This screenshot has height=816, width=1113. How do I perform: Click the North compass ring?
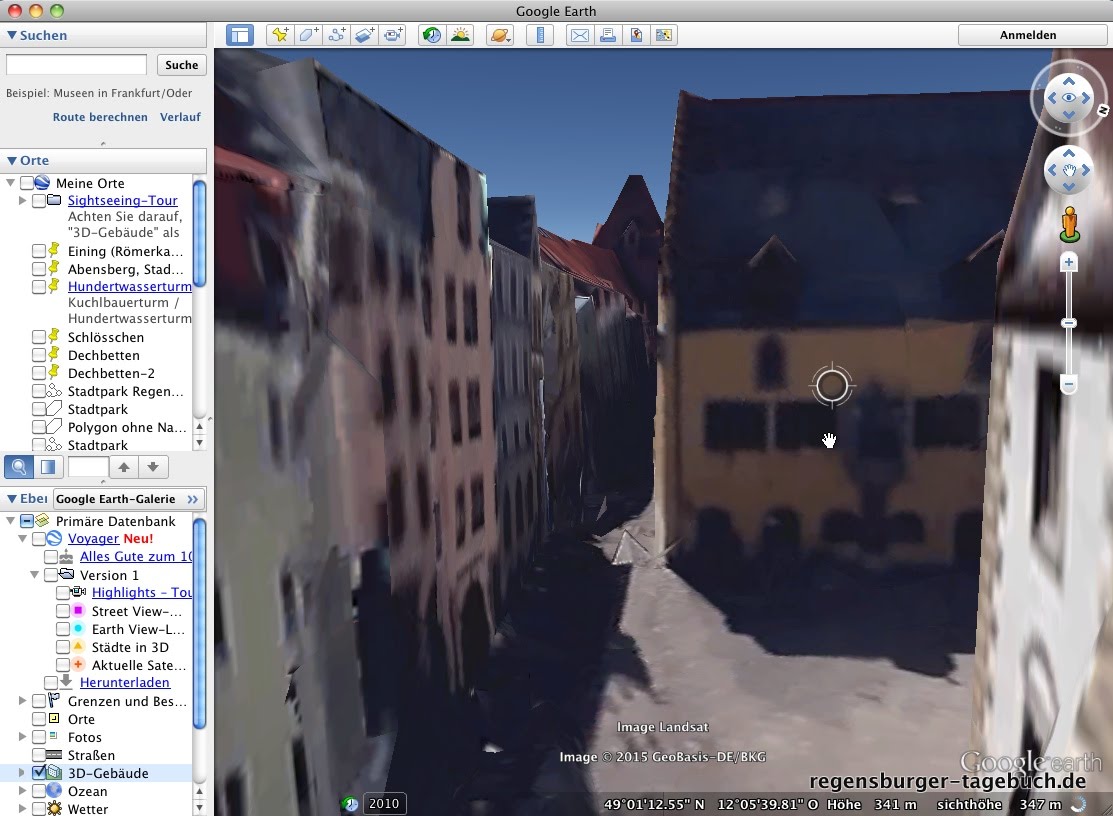coord(1103,111)
